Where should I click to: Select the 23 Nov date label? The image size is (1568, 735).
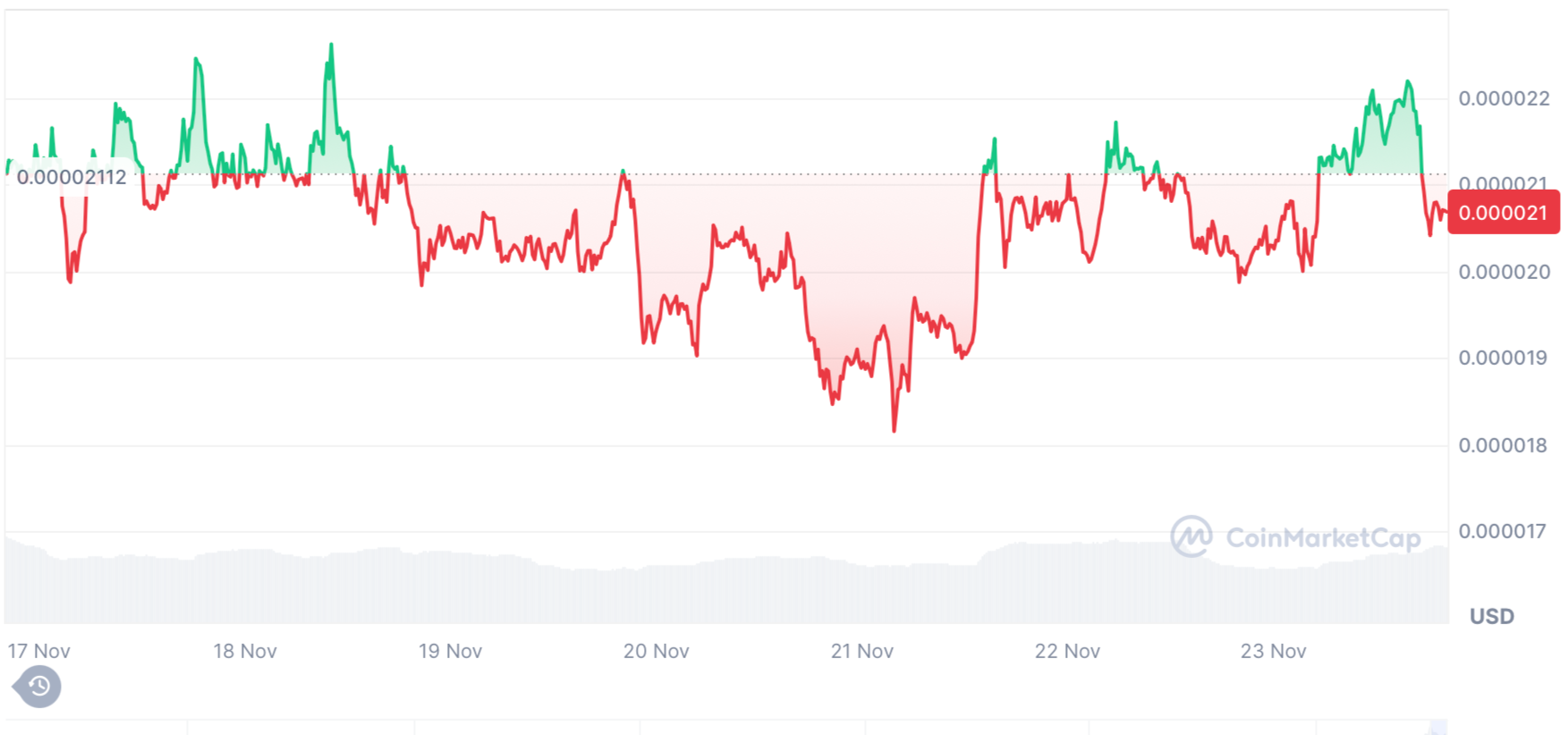[x=1273, y=651]
